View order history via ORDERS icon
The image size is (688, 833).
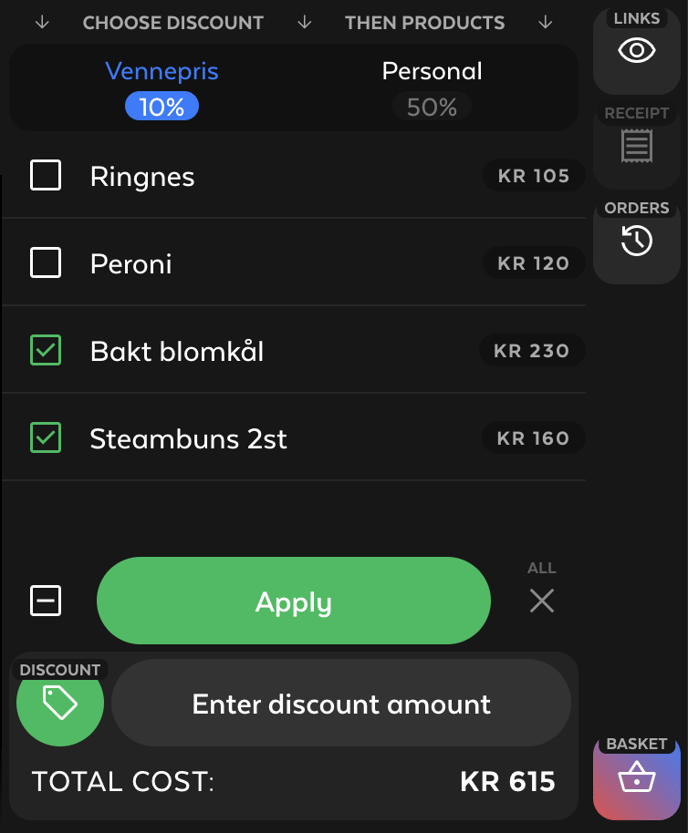[636, 241]
